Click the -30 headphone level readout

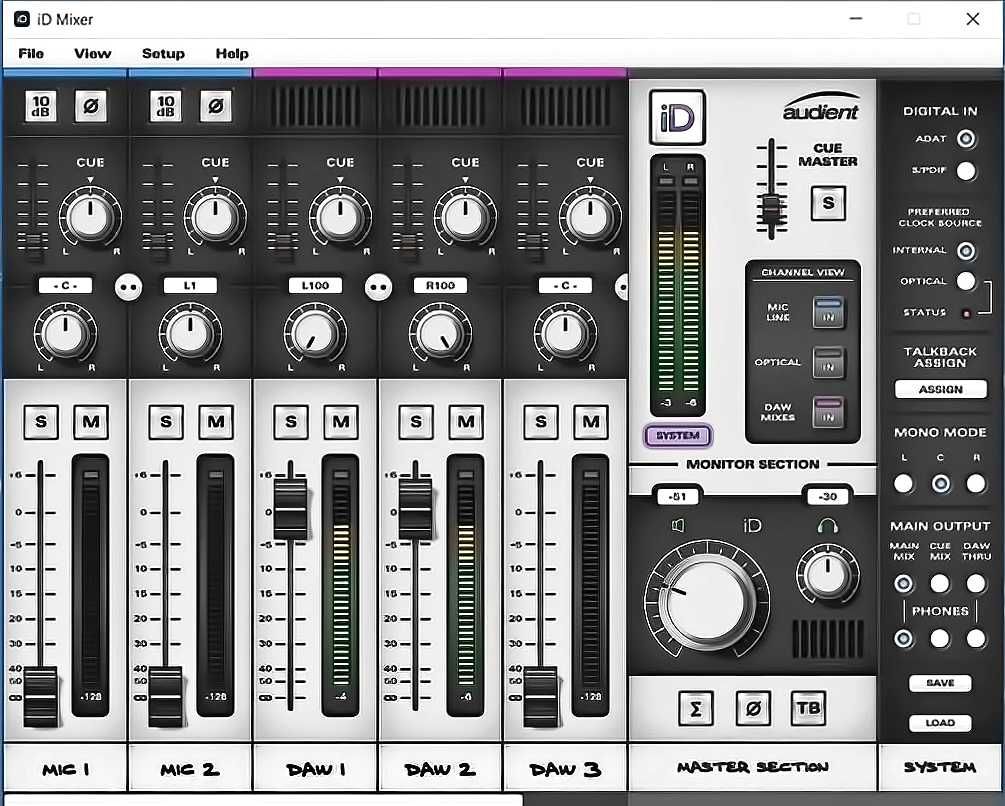(827, 497)
